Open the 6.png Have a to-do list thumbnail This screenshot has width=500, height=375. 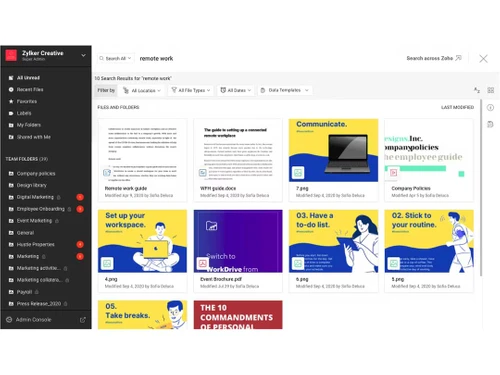tap(333, 241)
